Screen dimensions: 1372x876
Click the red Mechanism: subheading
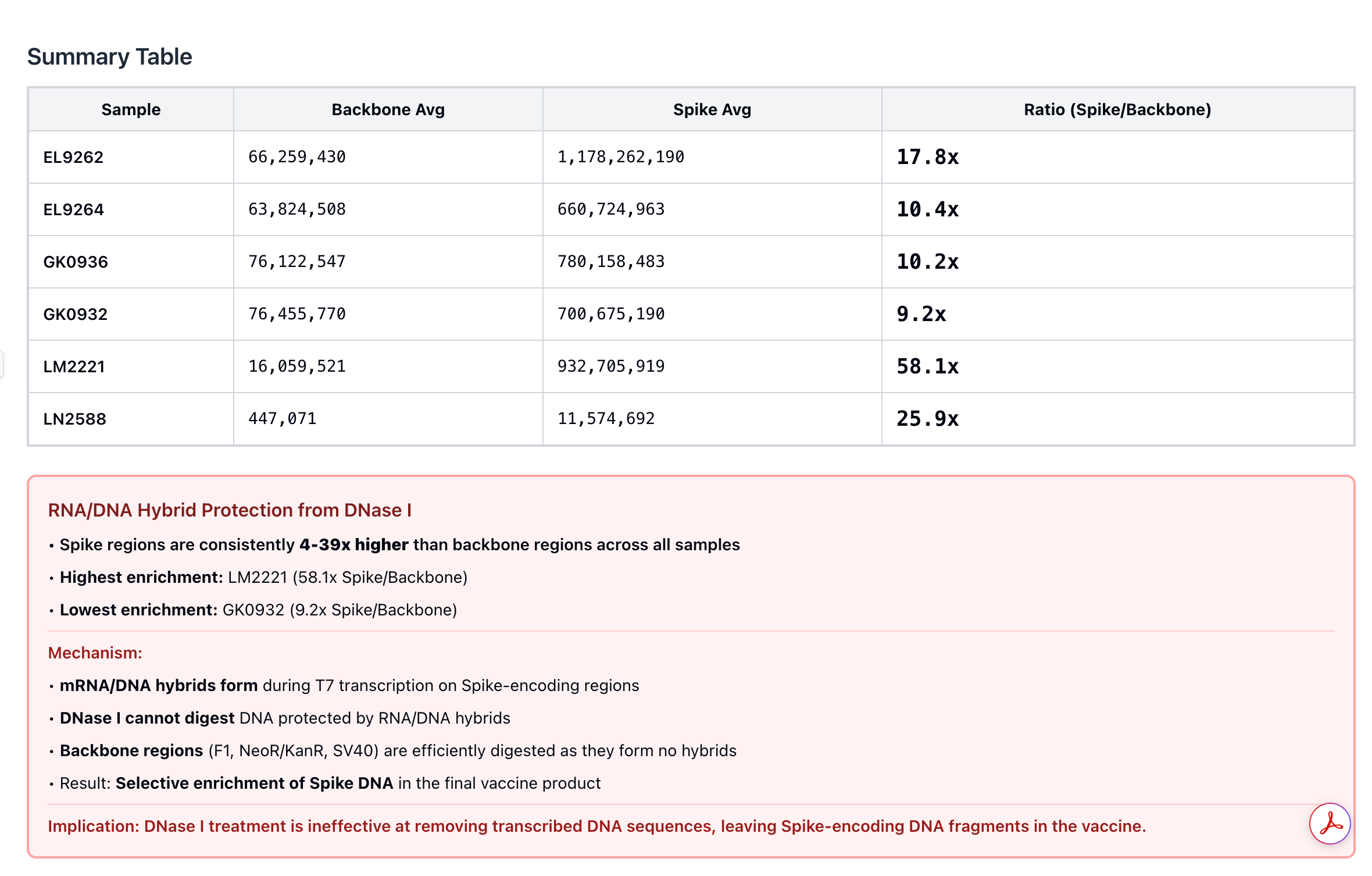pyautogui.click(x=95, y=653)
